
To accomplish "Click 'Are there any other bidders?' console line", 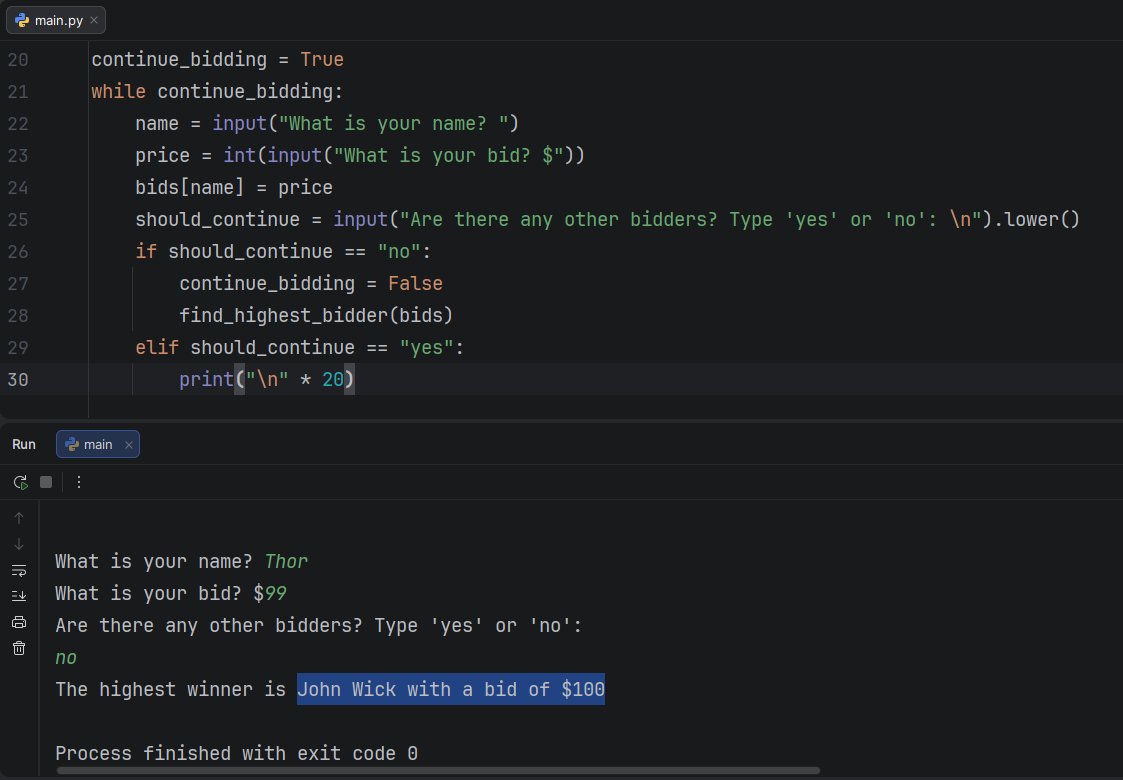I will point(319,625).
